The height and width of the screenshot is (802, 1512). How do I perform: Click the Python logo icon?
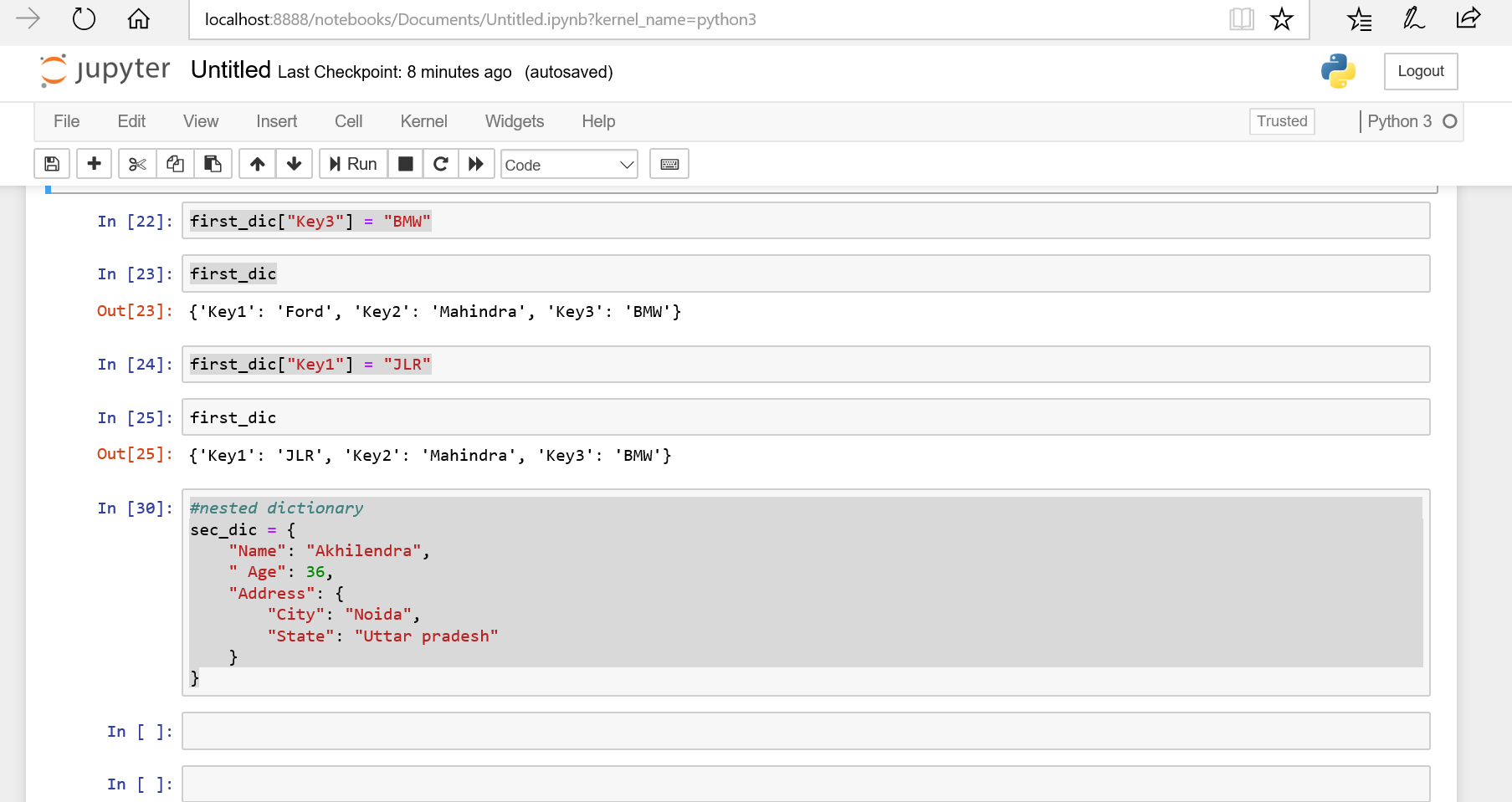pos(1338,71)
